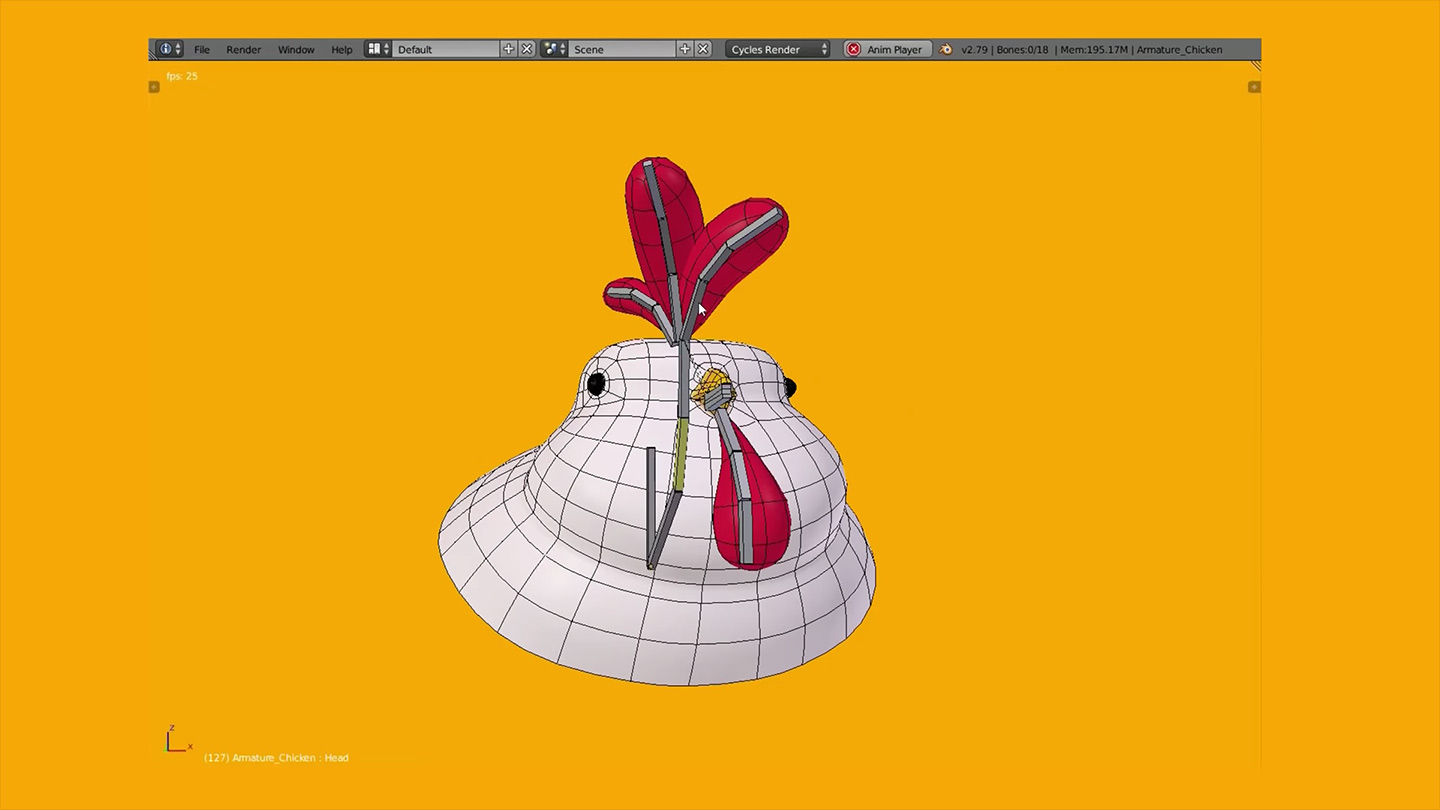The image size is (1440, 810).
Task: Add a new scene with the plus icon
Action: click(685, 49)
